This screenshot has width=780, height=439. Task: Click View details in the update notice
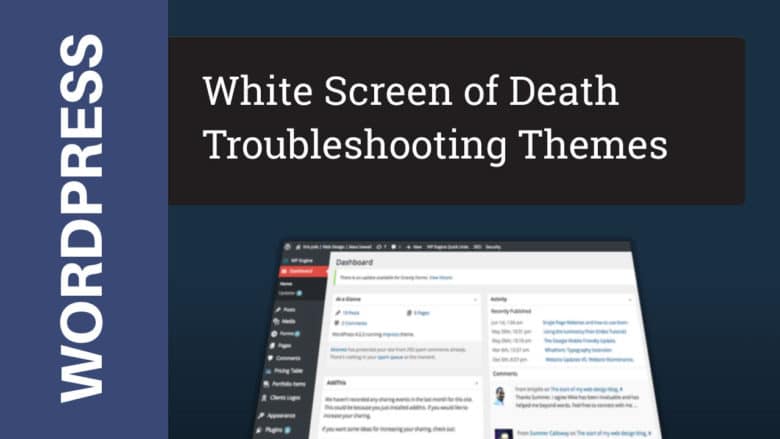441,277
